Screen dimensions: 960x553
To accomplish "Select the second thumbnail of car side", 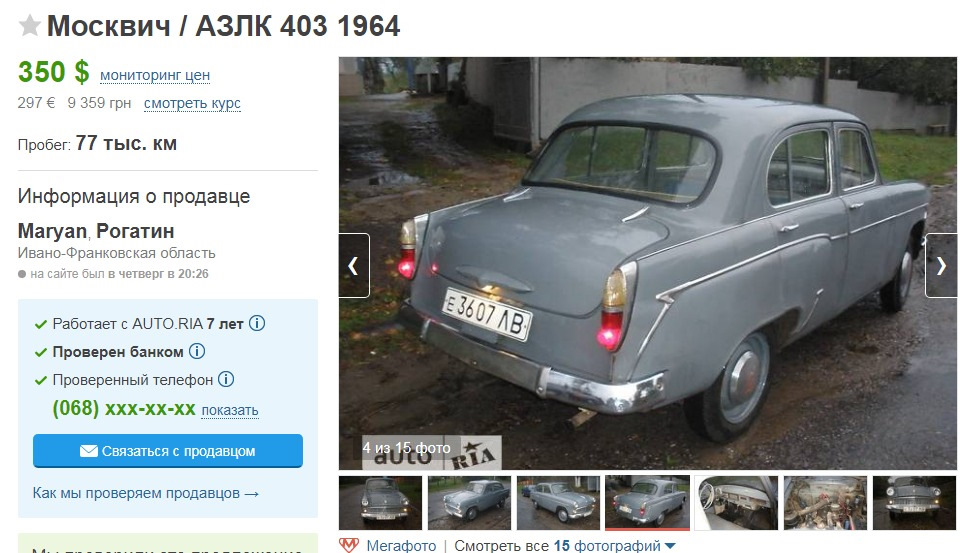I will (x=469, y=503).
